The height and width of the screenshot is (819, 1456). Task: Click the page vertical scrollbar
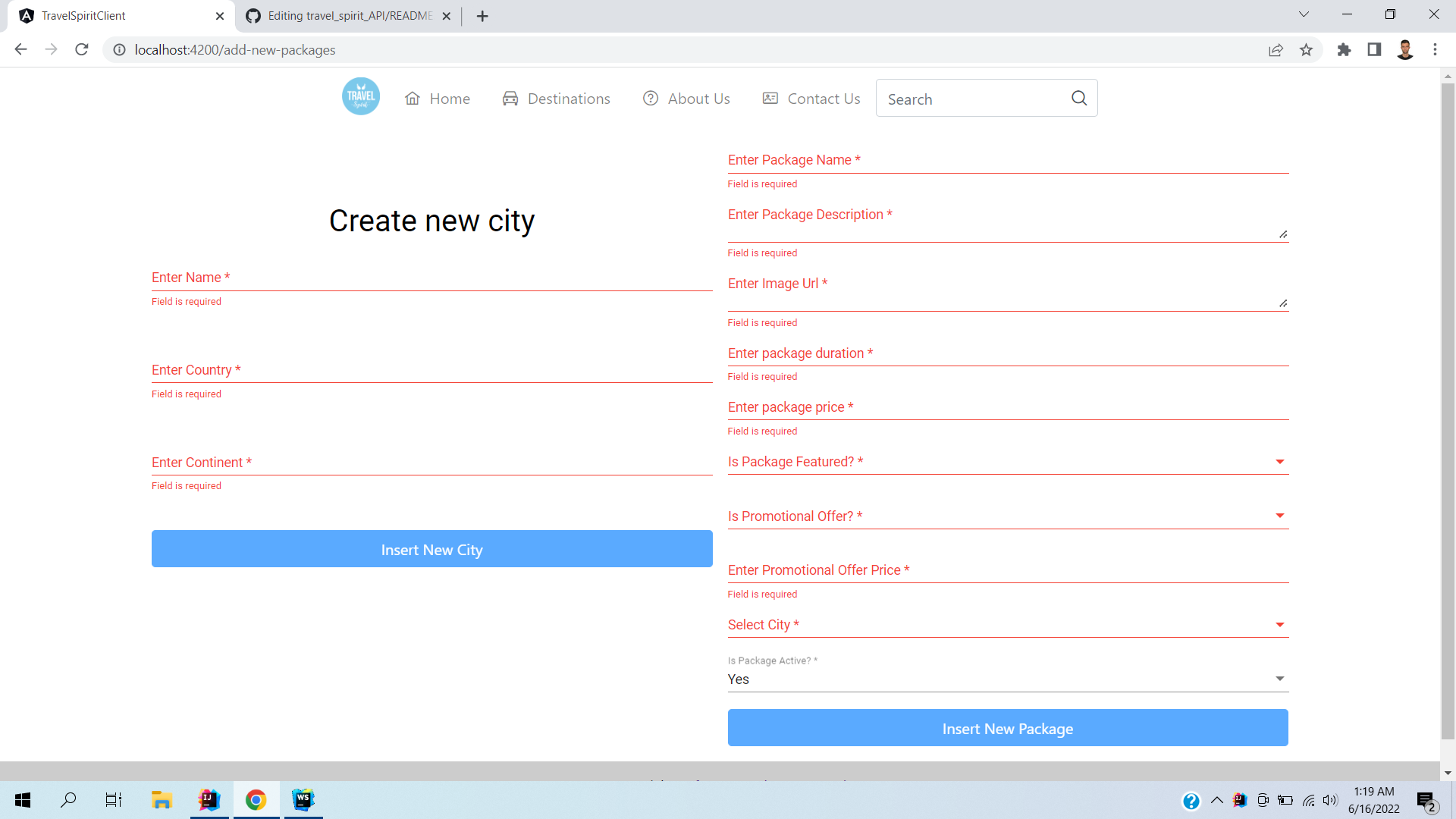click(1448, 411)
